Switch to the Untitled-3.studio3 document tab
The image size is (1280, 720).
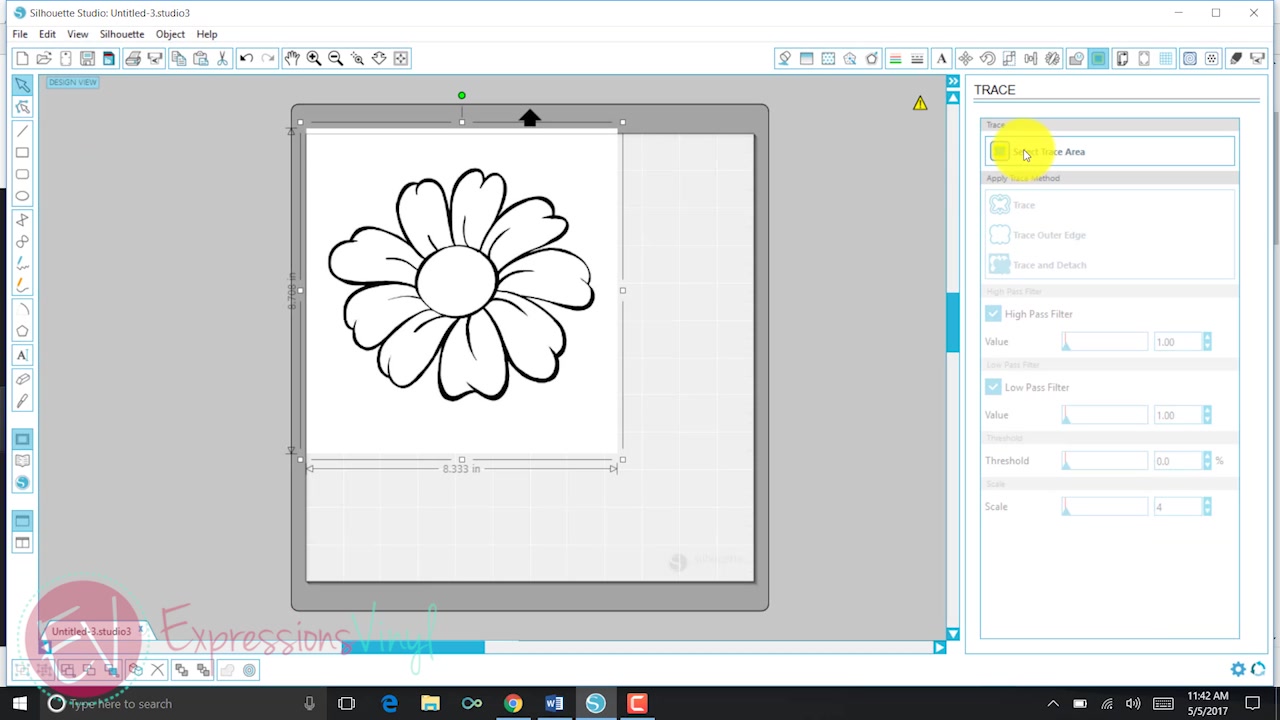[x=91, y=632]
